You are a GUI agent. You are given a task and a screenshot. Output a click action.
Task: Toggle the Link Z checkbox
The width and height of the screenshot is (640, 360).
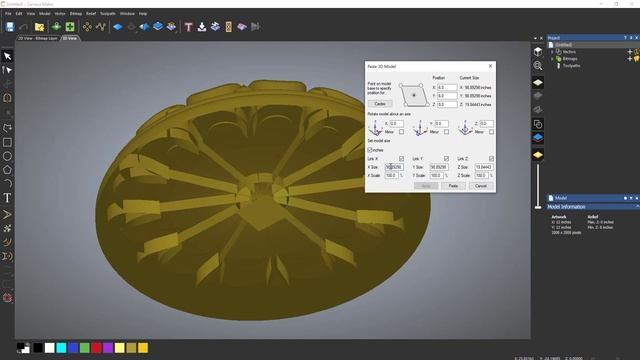click(x=491, y=158)
